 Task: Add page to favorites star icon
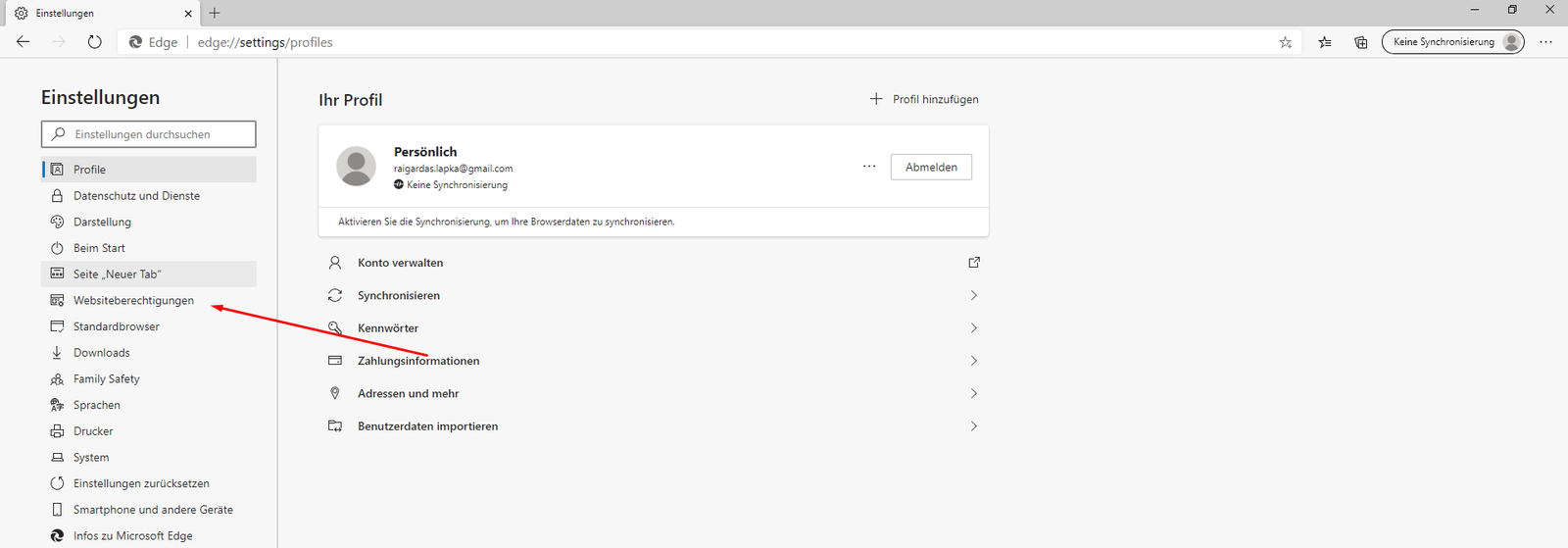1285,42
